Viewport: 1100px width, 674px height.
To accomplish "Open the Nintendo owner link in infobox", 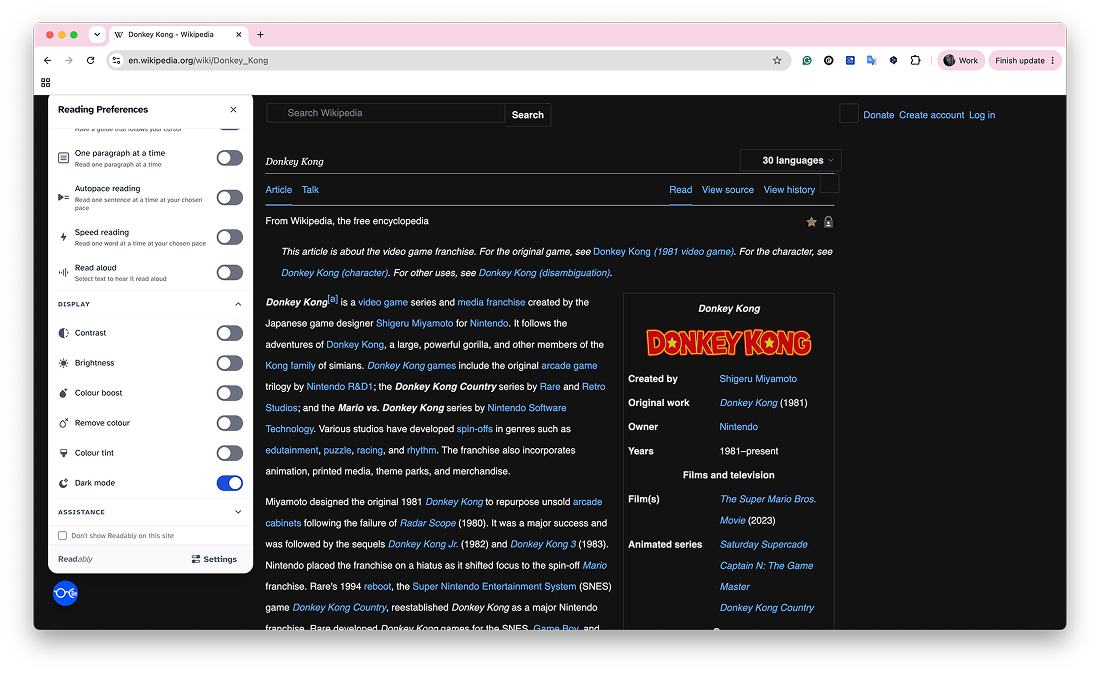I will 738,427.
